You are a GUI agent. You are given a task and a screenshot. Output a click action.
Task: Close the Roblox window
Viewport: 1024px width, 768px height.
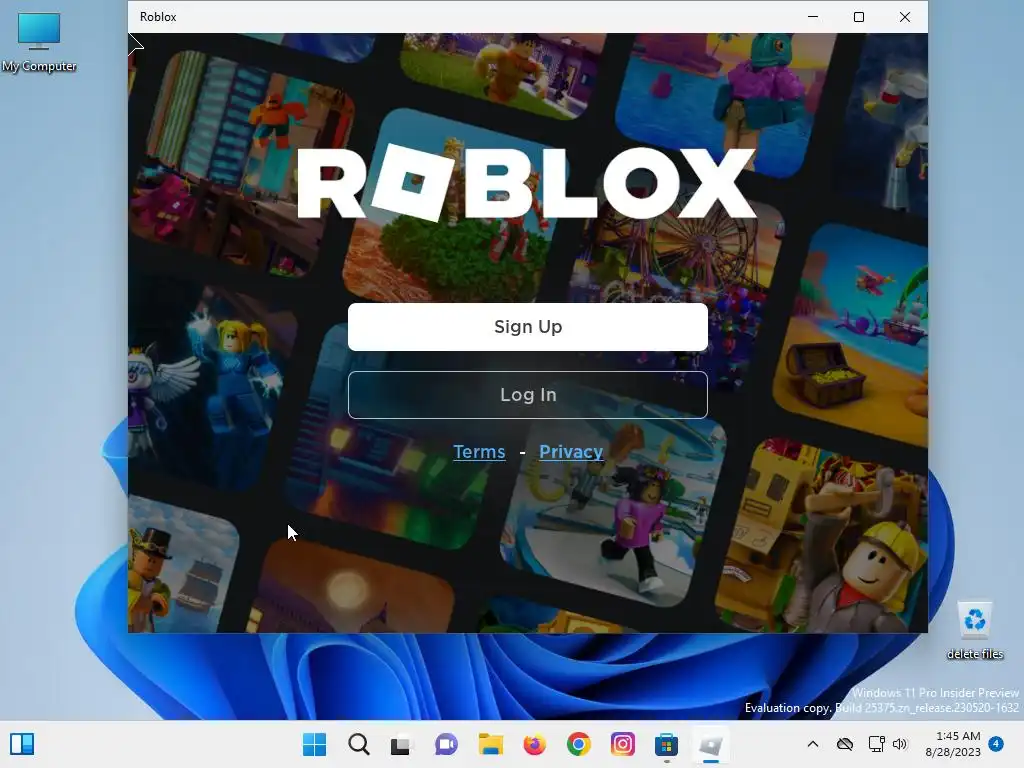point(904,17)
